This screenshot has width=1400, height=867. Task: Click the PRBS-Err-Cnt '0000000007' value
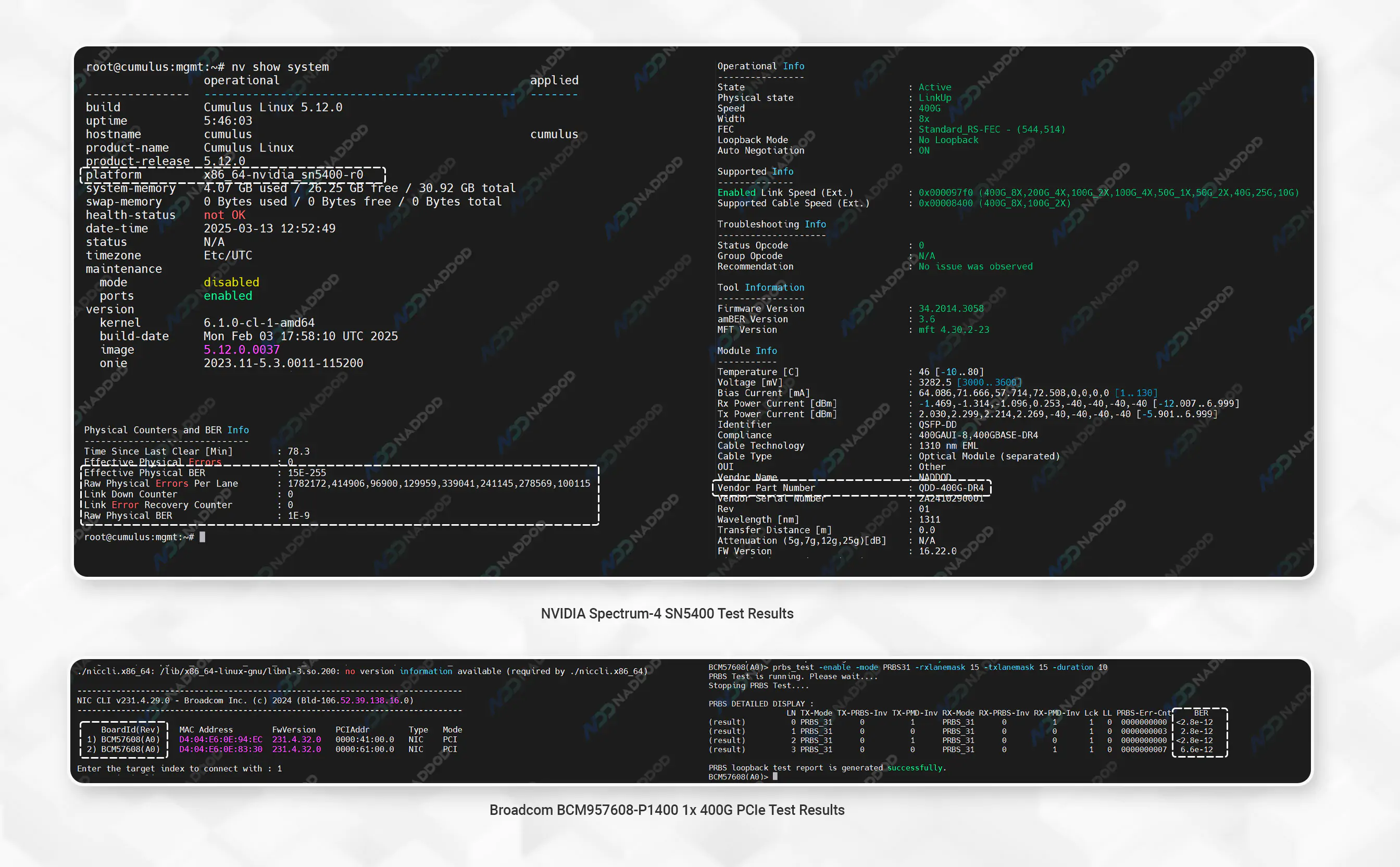point(1144,749)
